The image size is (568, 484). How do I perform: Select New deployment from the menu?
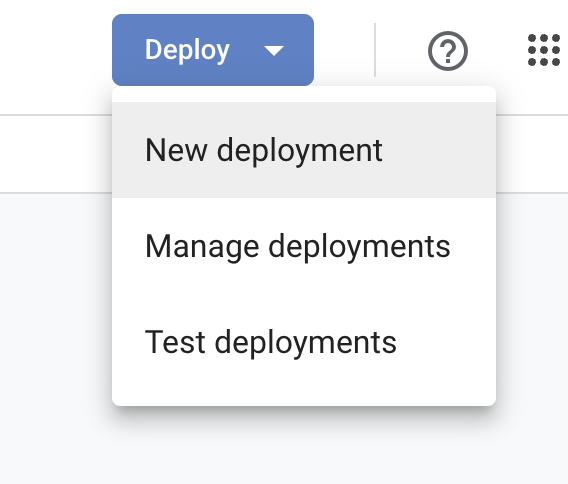304,150
